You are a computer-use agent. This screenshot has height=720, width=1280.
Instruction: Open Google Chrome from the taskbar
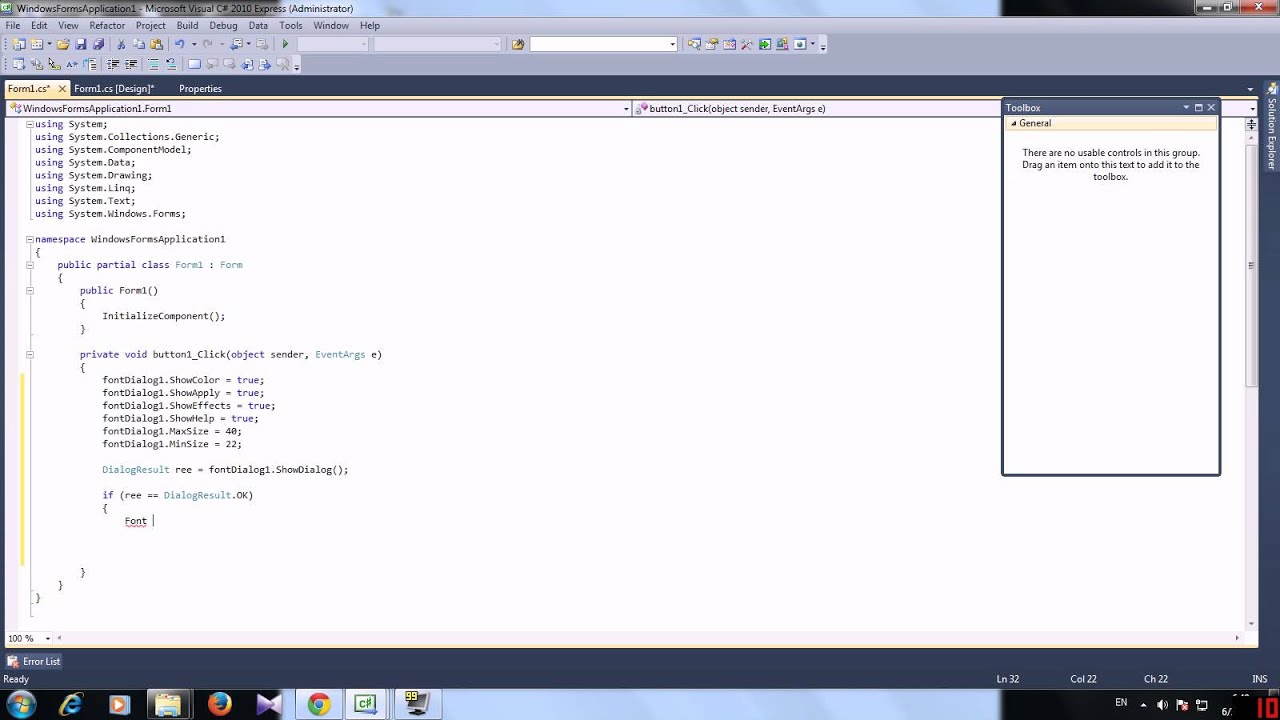[319, 704]
